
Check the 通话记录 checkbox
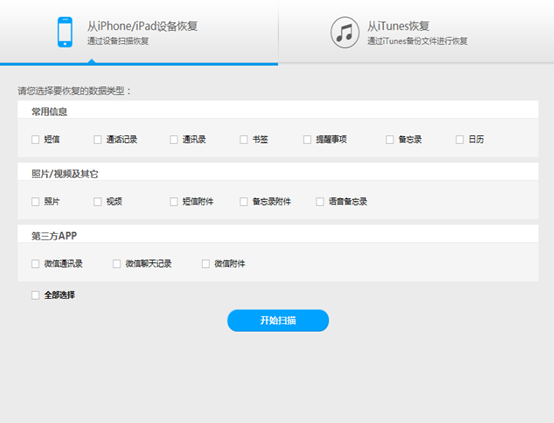tap(98, 140)
